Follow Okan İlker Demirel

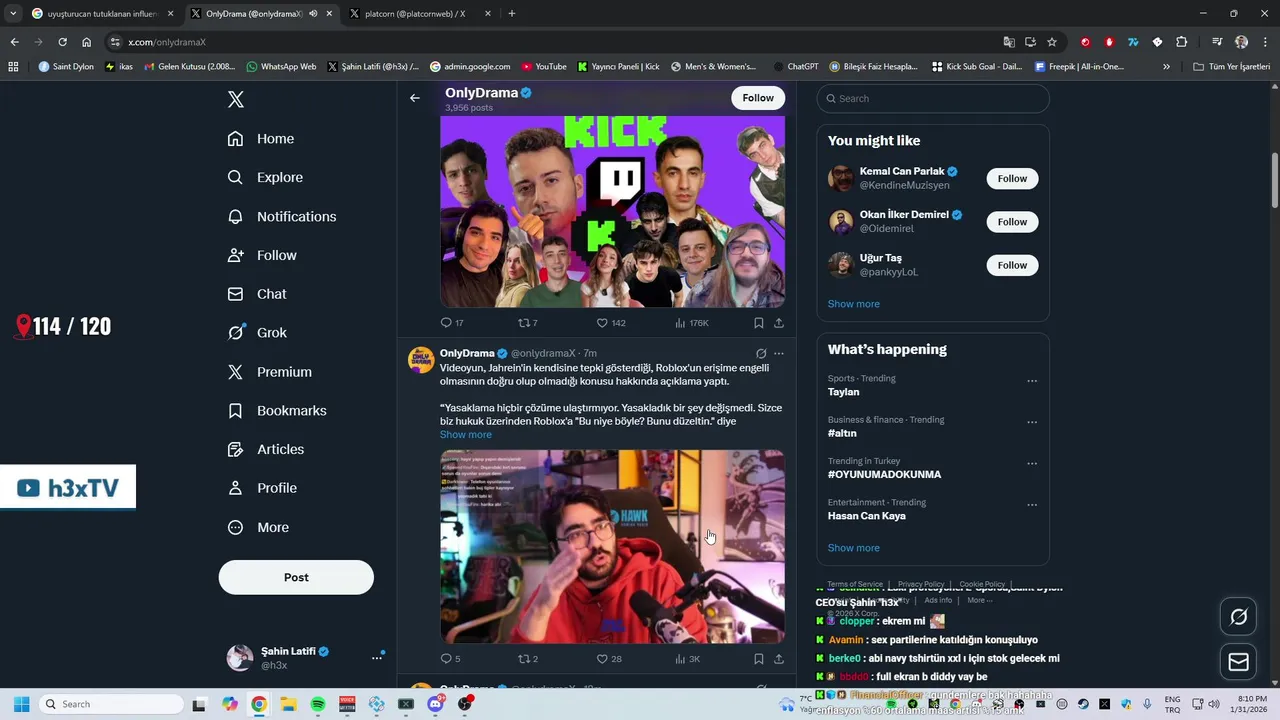tap(1012, 222)
